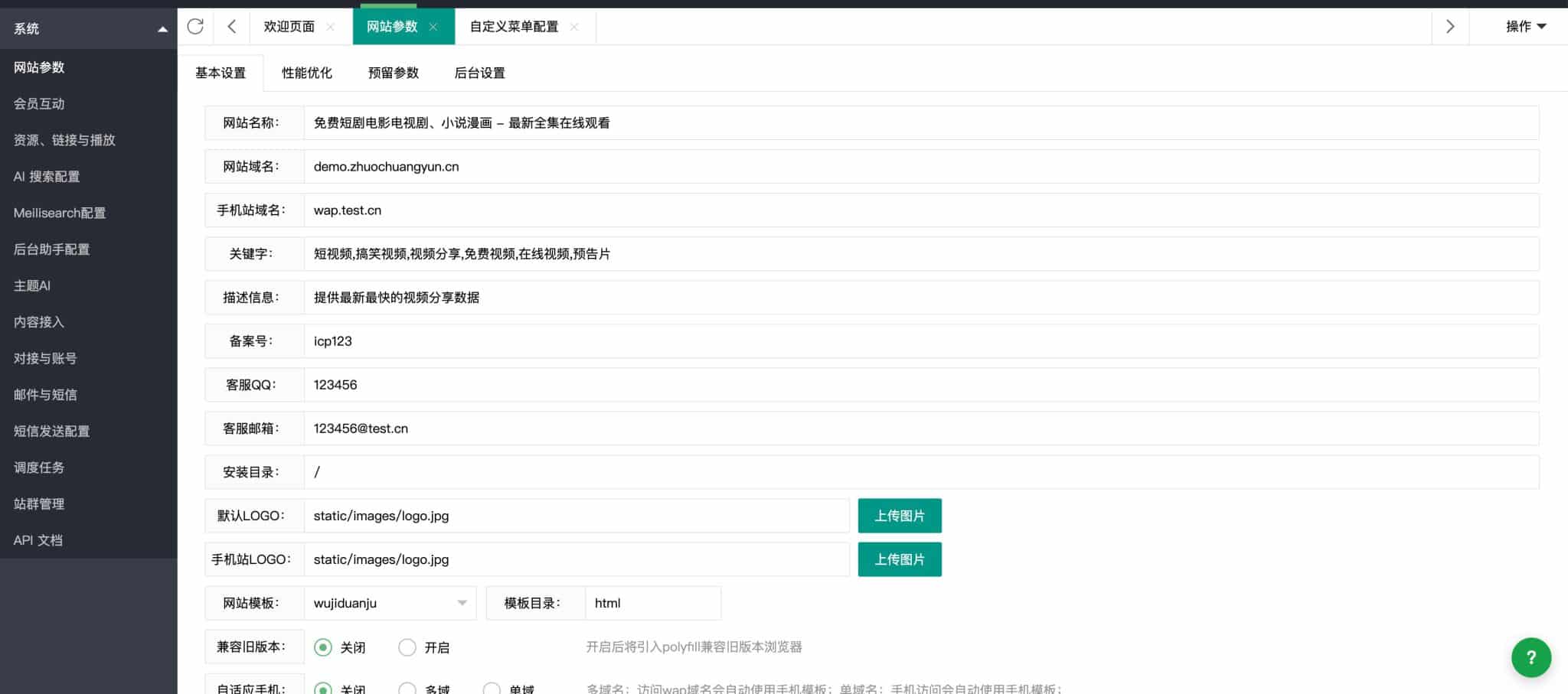Screen dimensions: 1568x694
Task: Switch to the 性能优化 tab
Action: click(307, 73)
